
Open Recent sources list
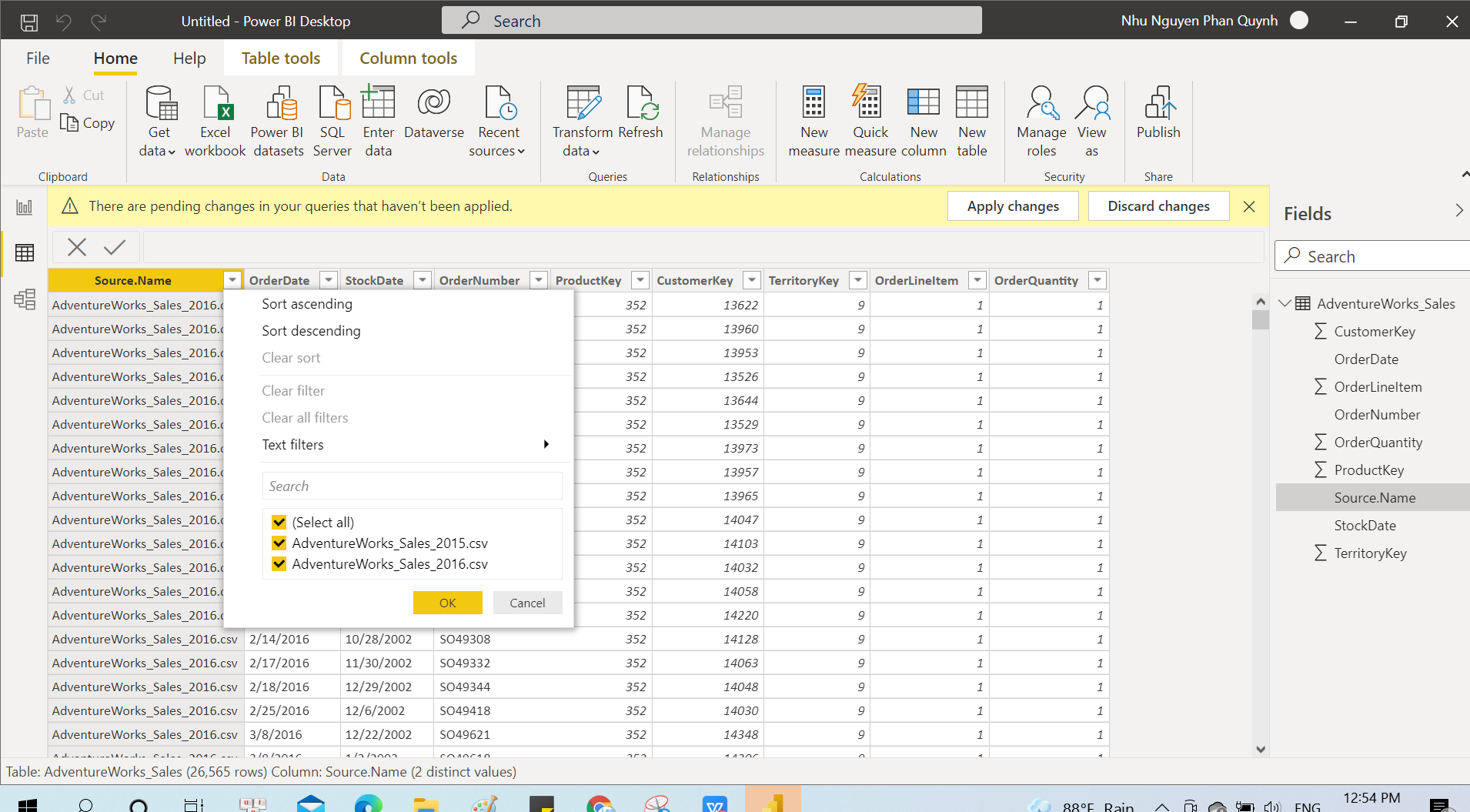[x=498, y=122]
